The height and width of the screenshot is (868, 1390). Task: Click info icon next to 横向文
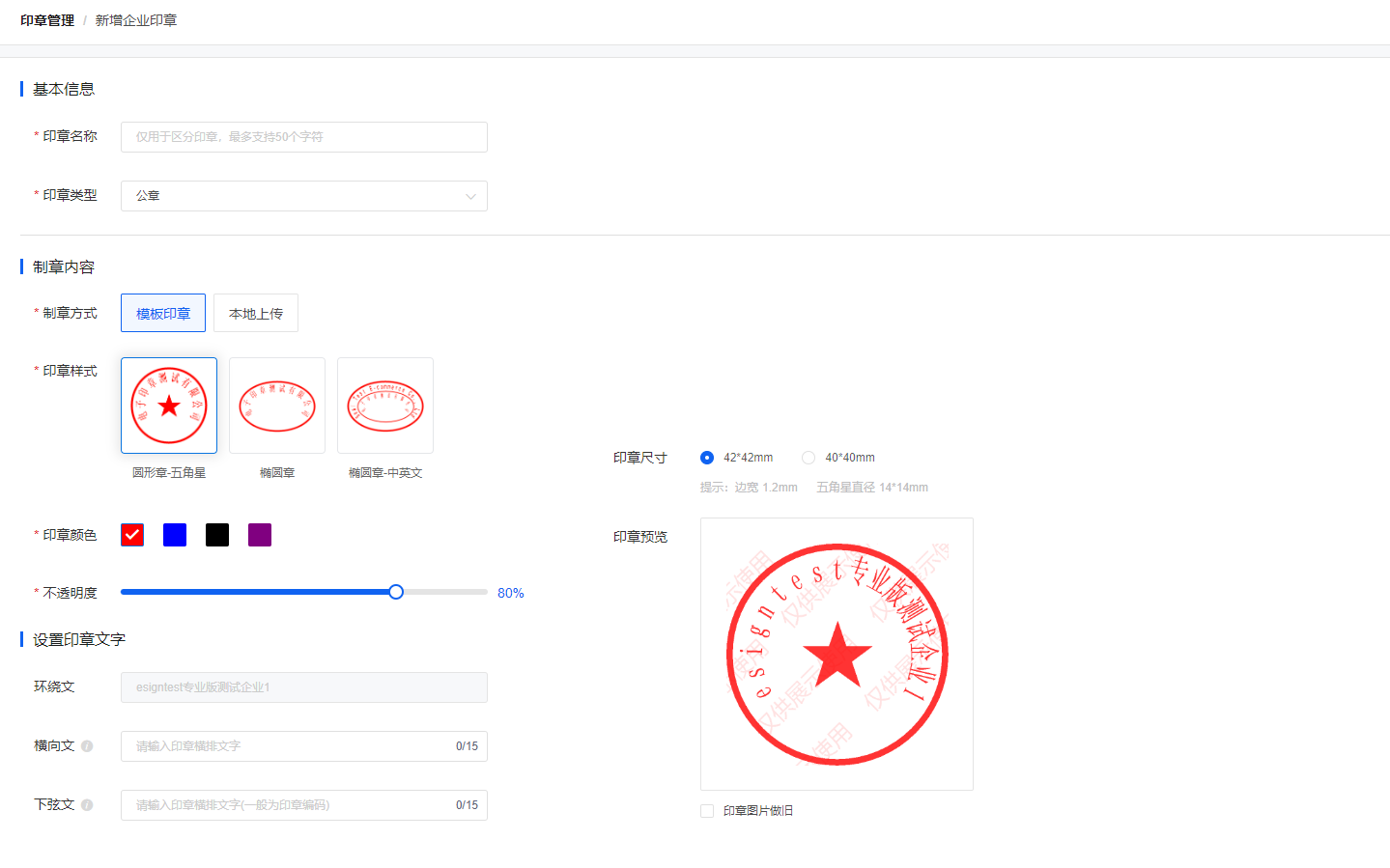pos(87,746)
